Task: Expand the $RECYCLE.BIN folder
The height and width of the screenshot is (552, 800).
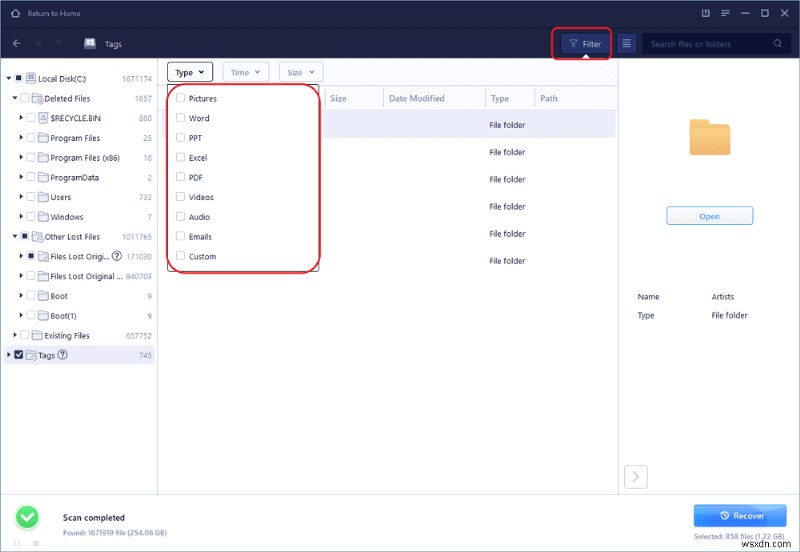Action: [21, 117]
